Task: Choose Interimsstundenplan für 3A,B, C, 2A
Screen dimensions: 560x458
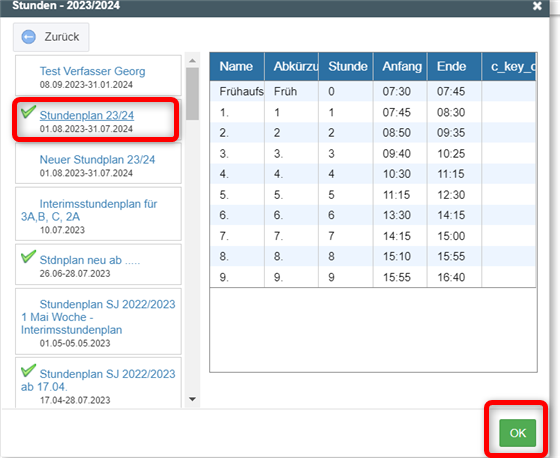Action: click(98, 214)
